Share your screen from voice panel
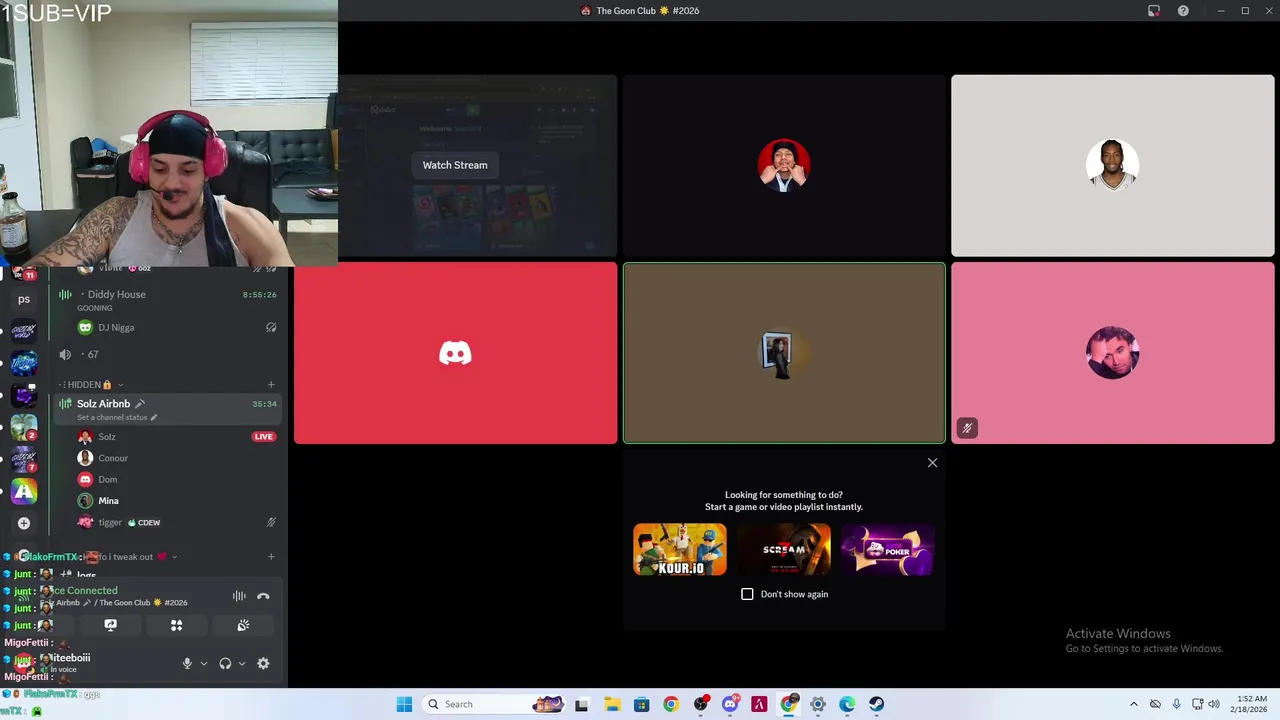This screenshot has height=720, width=1280. coord(110,625)
